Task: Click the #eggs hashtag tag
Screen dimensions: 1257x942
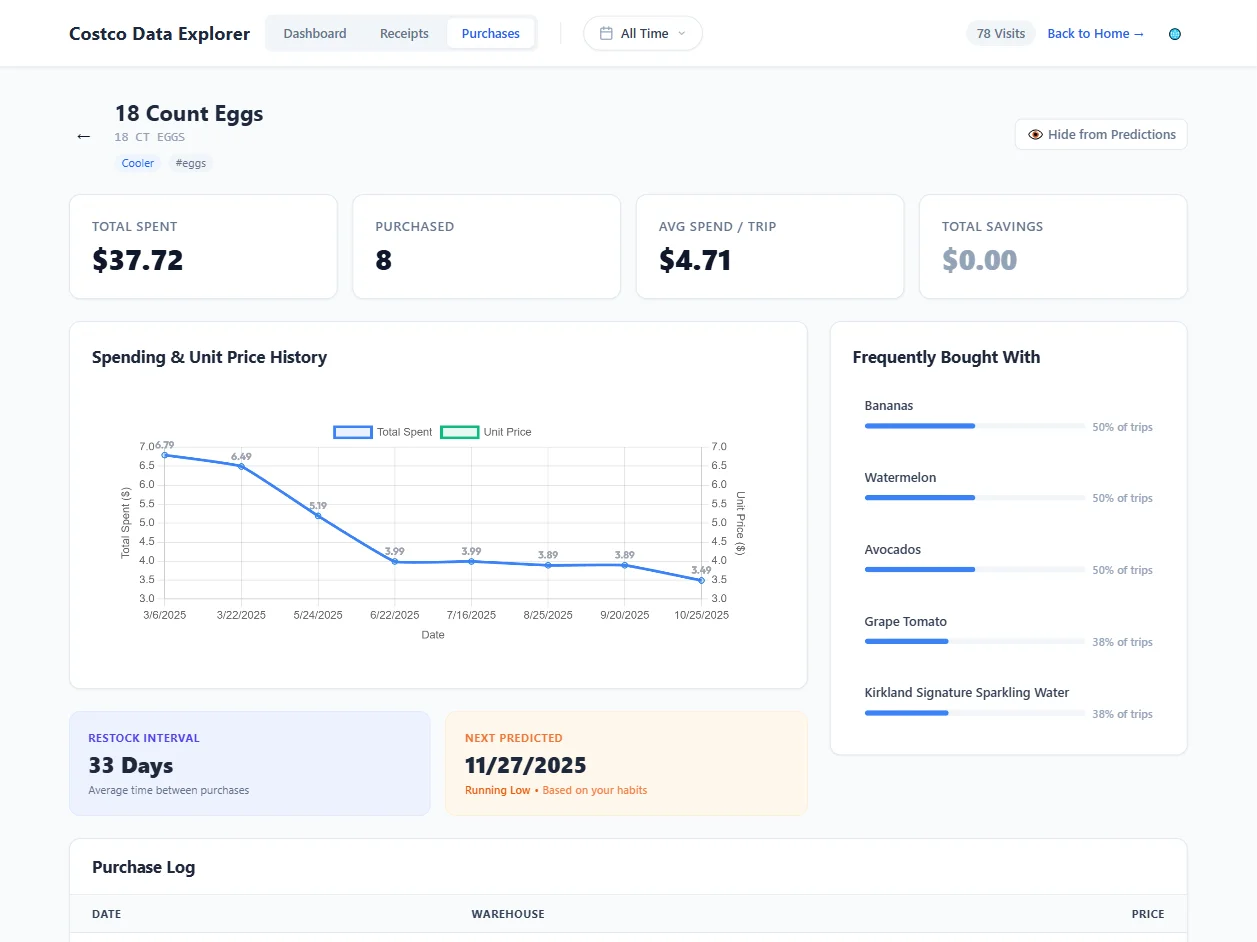Action: [190, 163]
